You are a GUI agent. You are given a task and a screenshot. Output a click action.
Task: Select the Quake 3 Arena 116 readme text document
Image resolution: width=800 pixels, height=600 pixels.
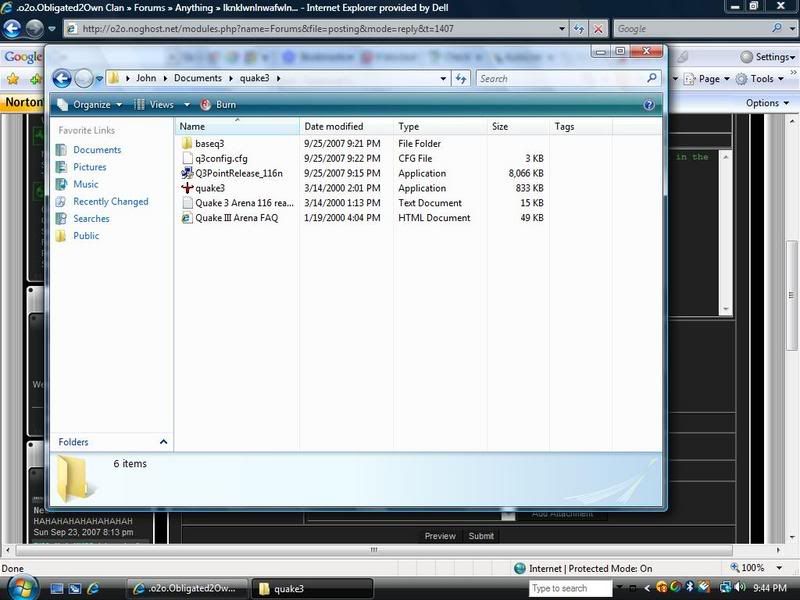click(244, 203)
